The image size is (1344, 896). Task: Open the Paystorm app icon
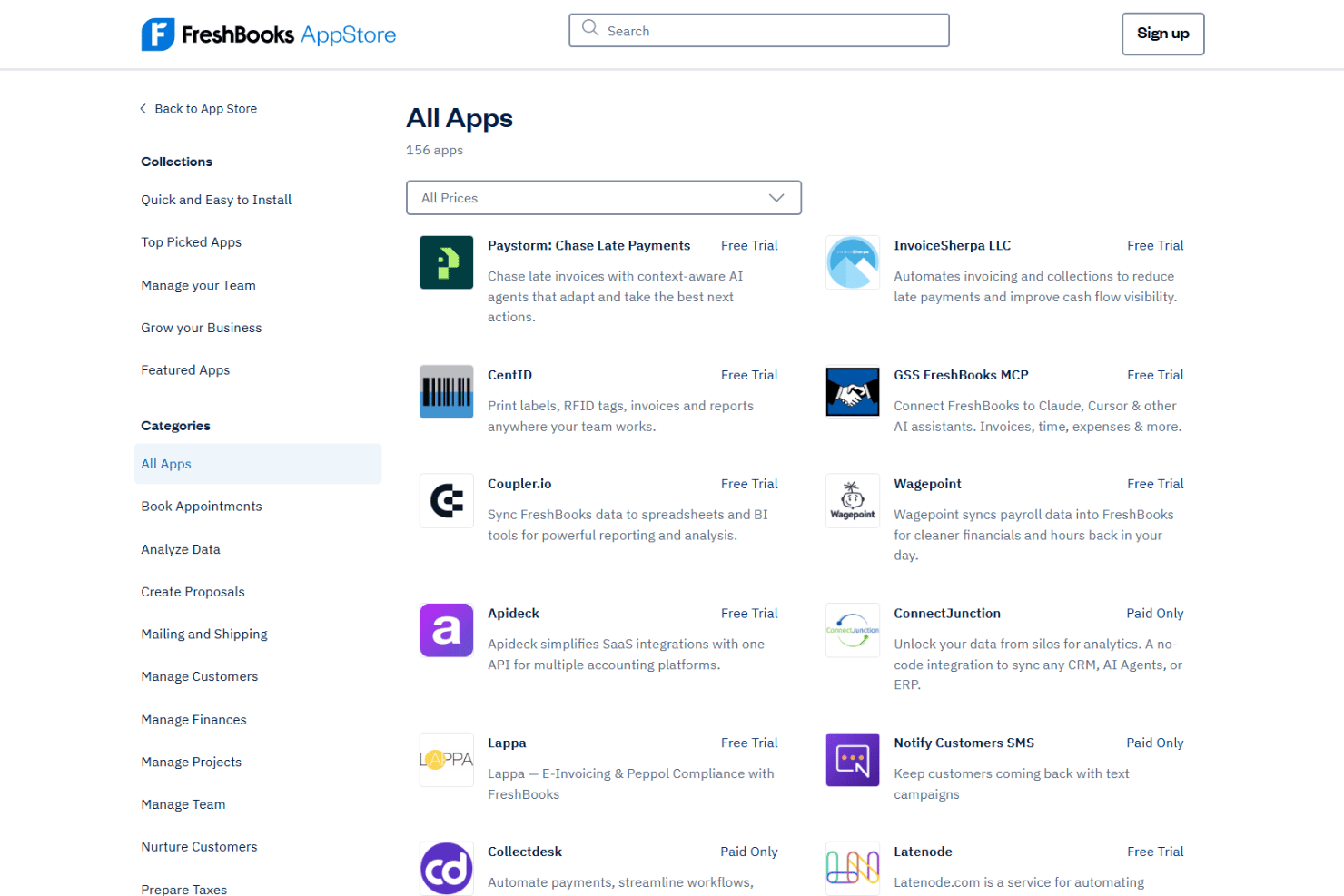[x=447, y=262]
